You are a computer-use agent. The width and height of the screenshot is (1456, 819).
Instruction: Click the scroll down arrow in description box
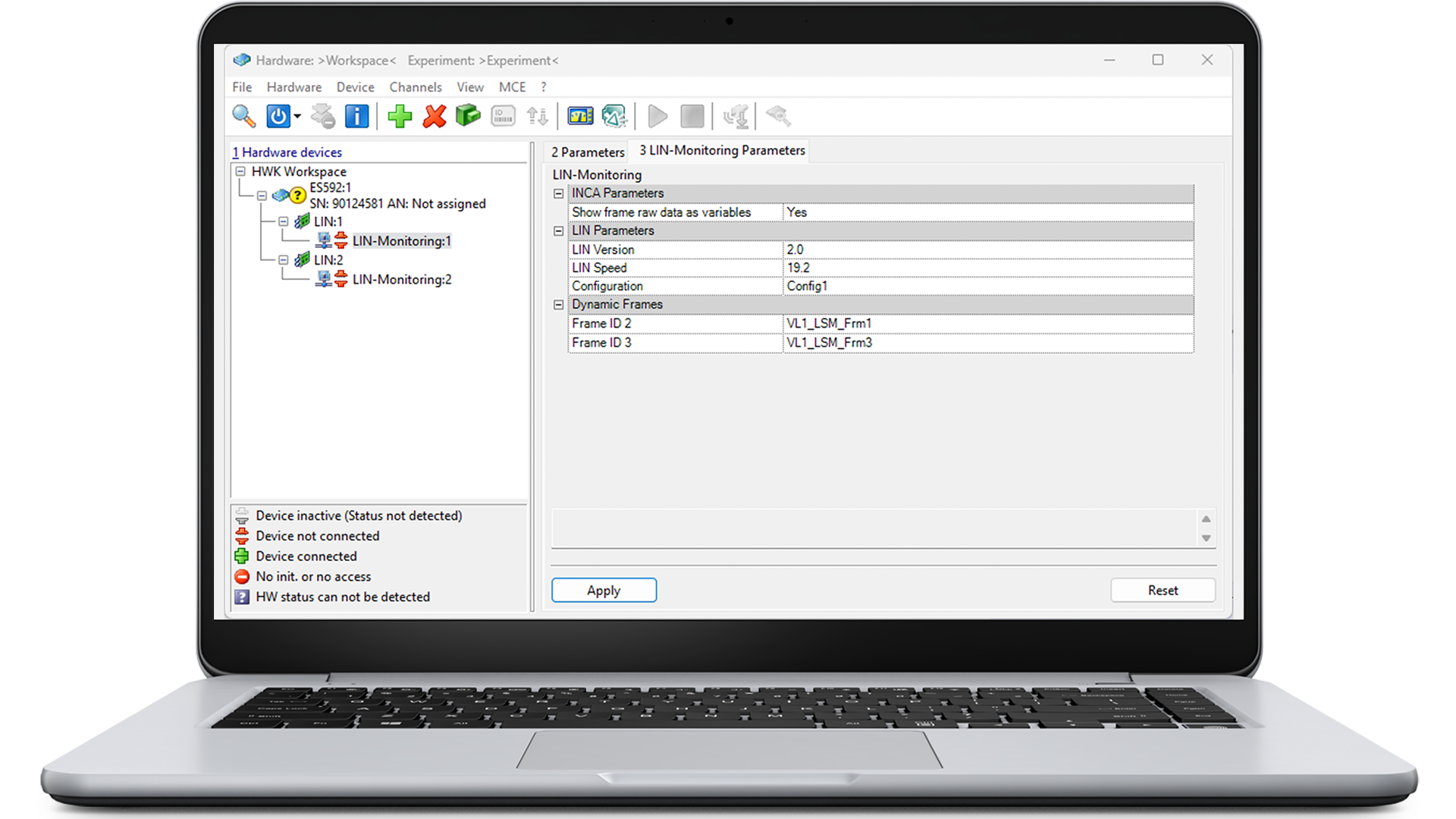(x=1206, y=538)
